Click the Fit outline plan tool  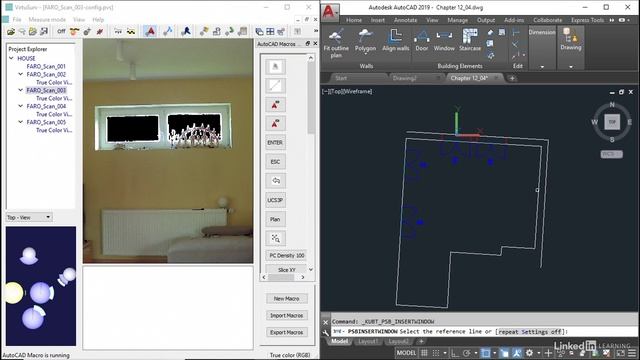tap(336, 43)
